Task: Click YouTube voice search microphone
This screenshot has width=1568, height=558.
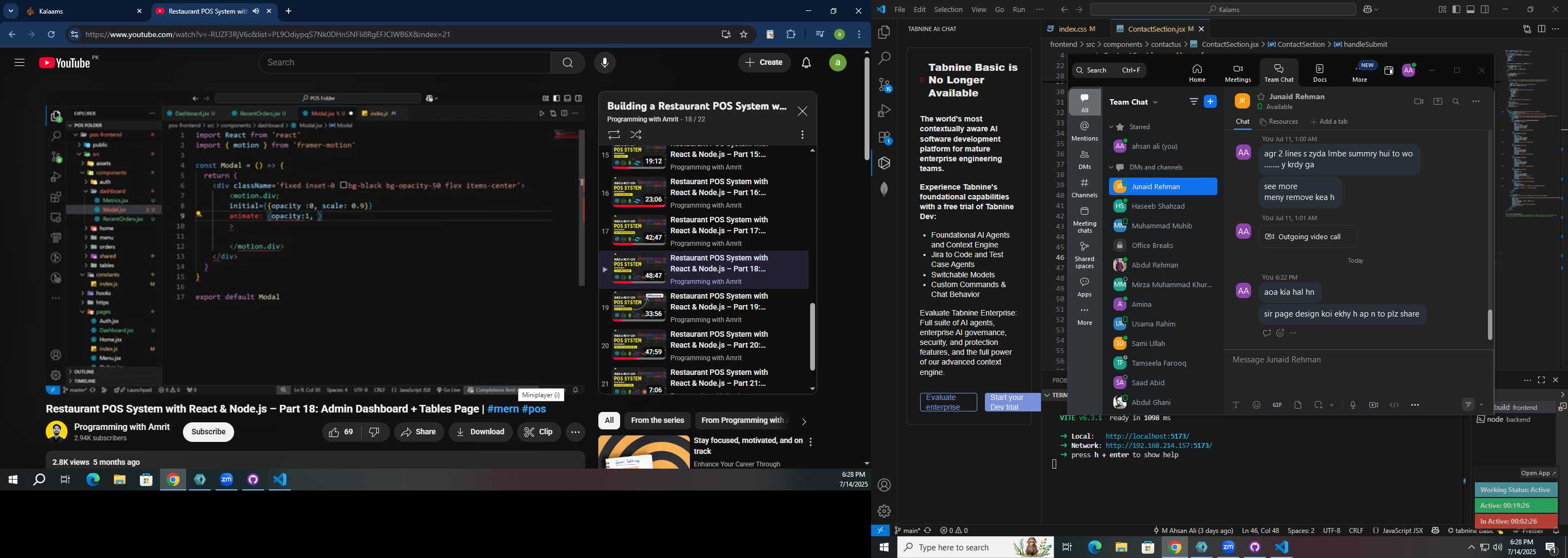Action: click(604, 63)
